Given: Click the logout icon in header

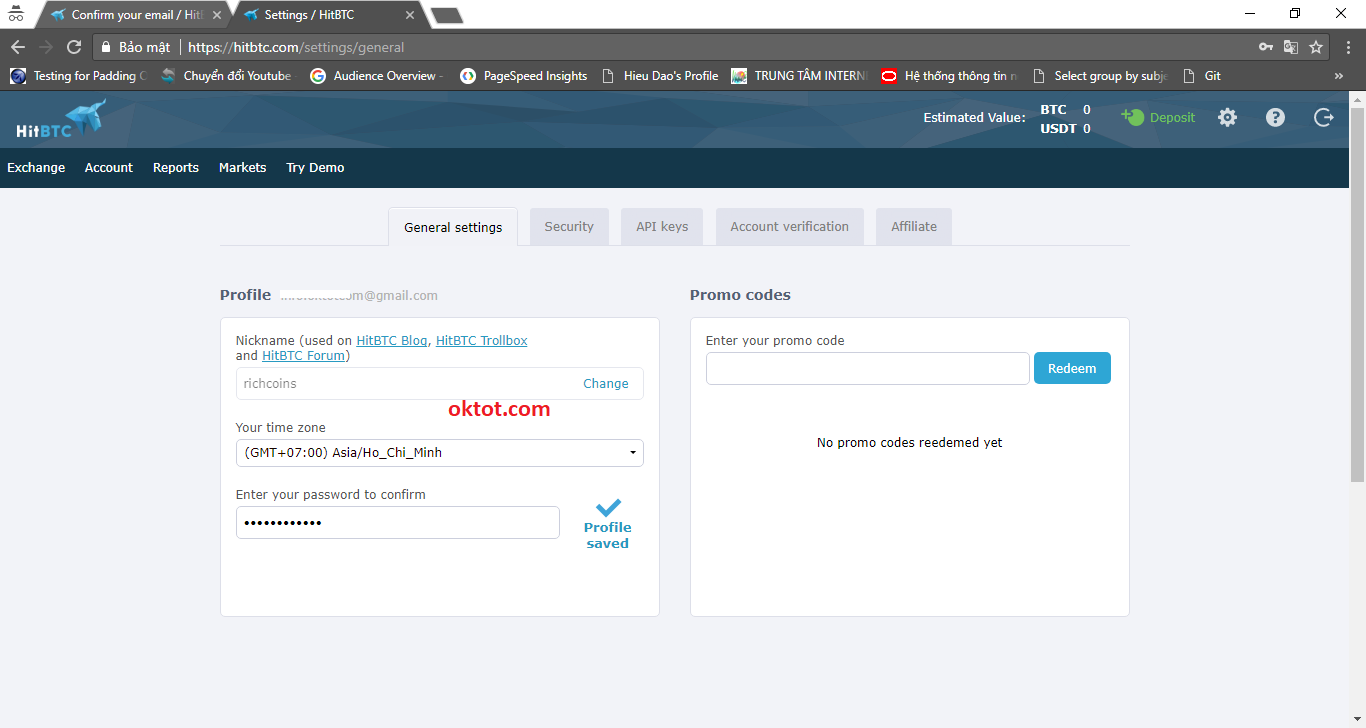Looking at the screenshot, I should click(1323, 118).
